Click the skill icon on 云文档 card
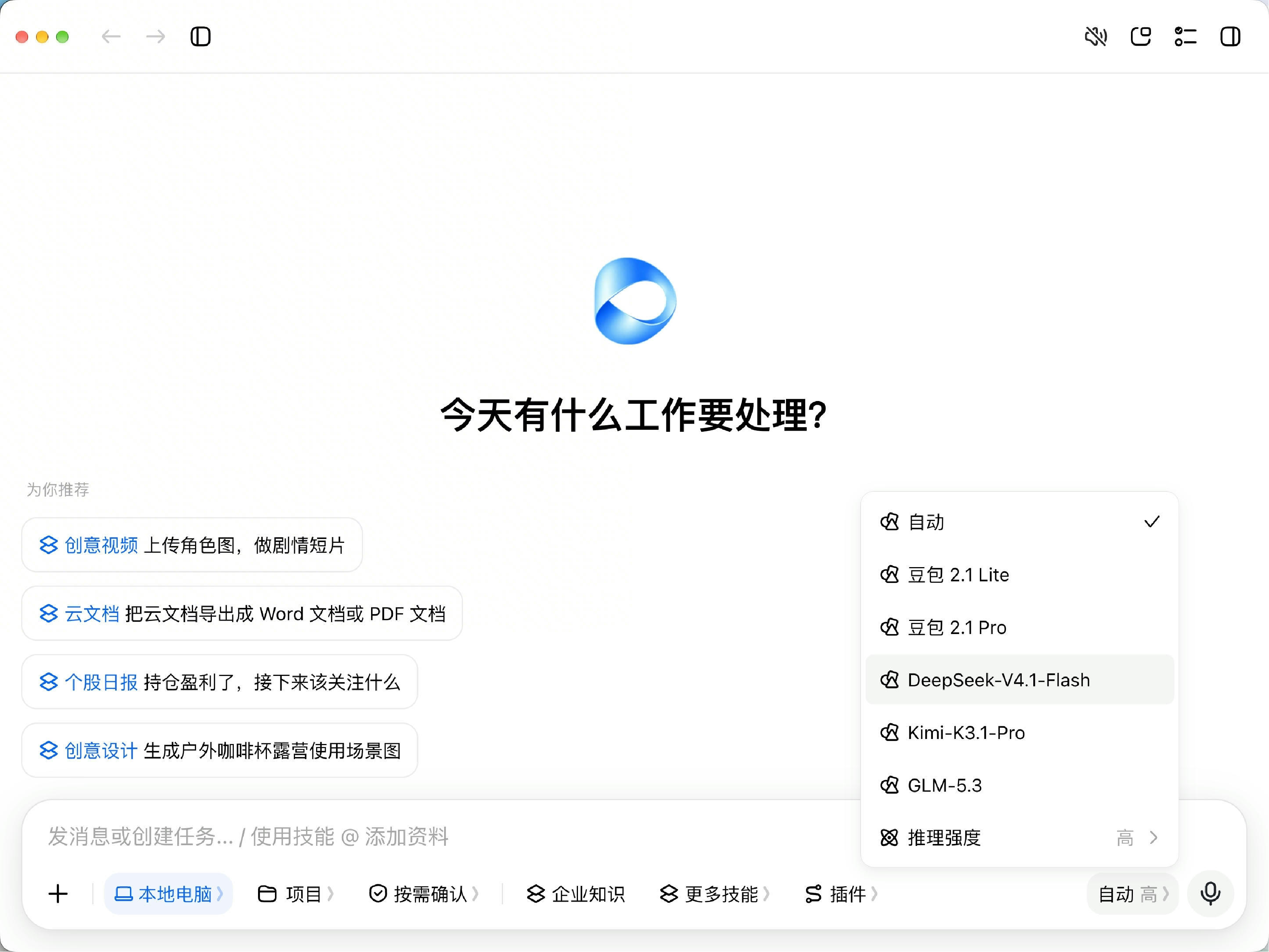The image size is (1269, 952). click(49, 614)
